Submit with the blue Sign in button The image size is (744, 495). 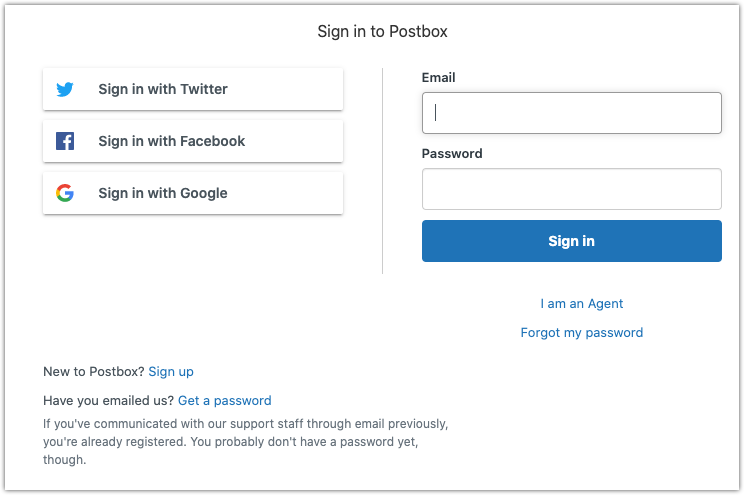point(572,241)
